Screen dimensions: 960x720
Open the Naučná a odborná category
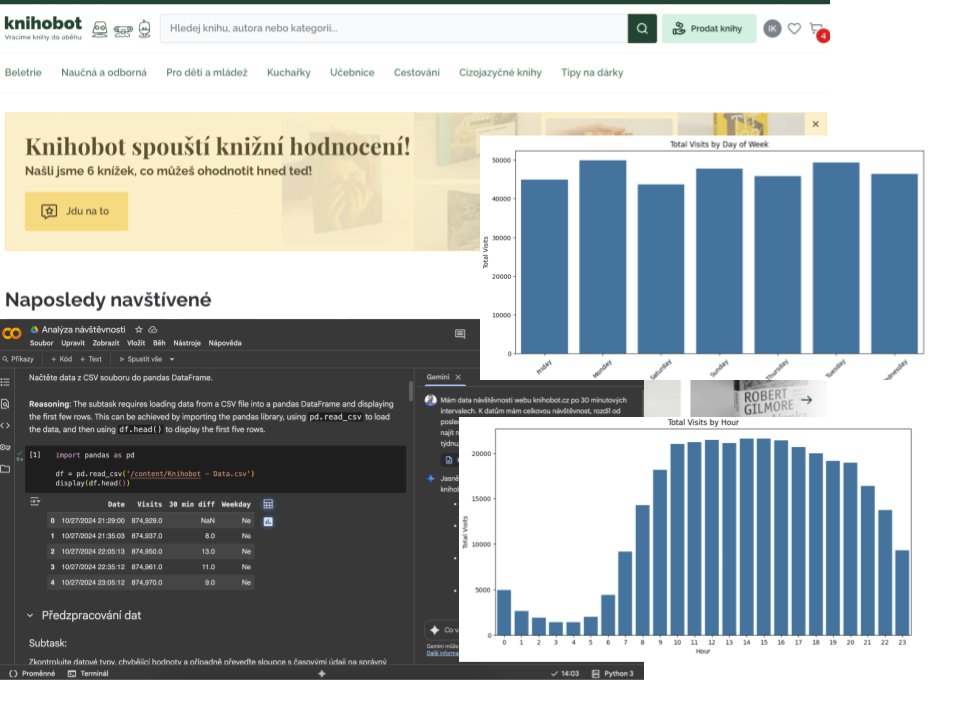104,72
